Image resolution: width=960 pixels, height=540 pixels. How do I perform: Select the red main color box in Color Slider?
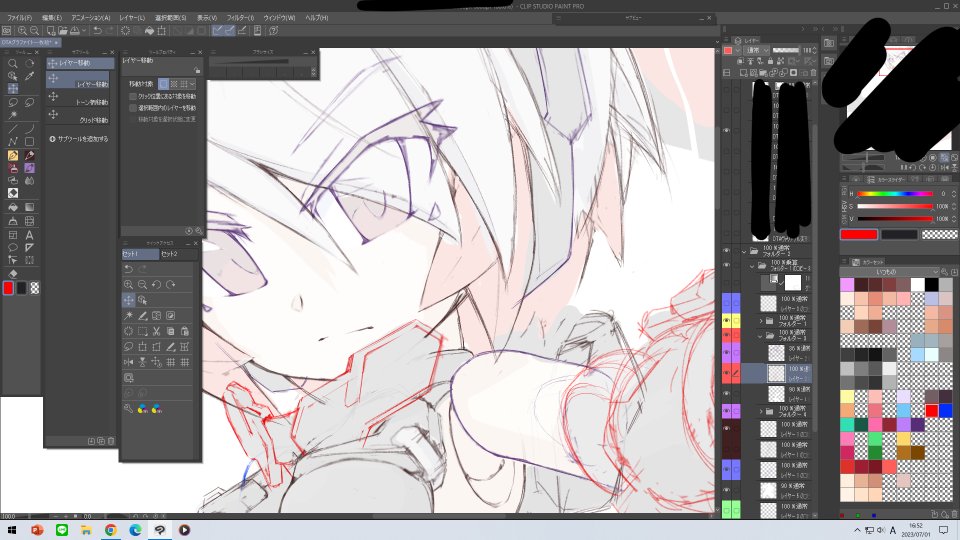point(859,234)
